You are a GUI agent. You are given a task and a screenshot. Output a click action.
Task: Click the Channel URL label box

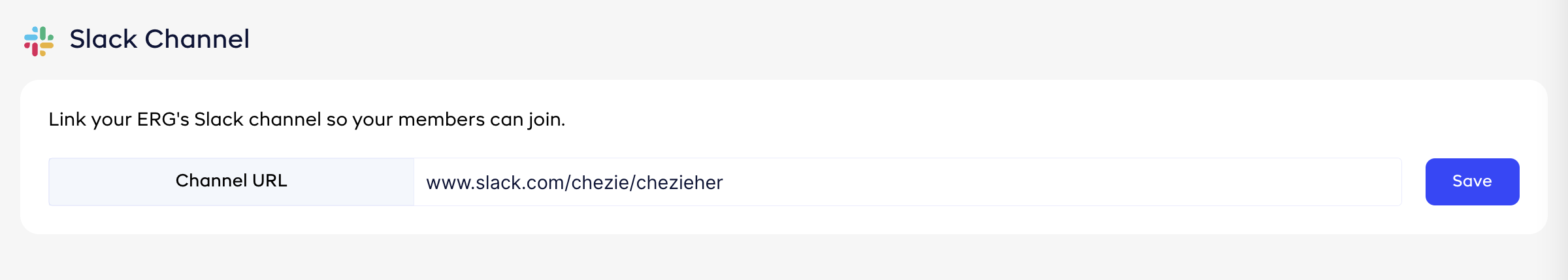[231, 181]
